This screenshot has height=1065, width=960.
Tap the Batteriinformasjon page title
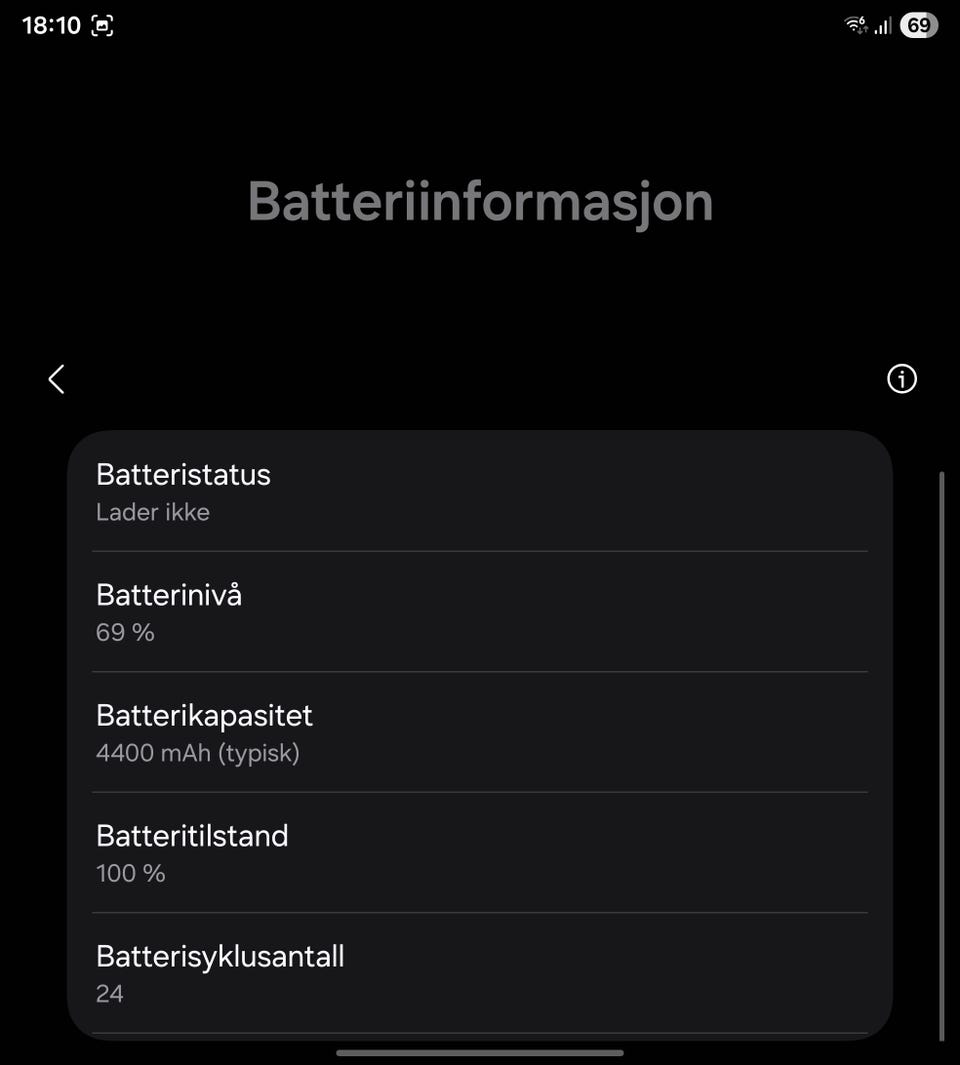coord(480,201)
